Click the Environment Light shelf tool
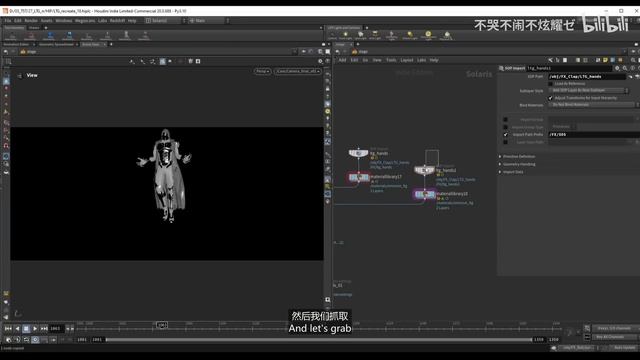 [428, 36]
